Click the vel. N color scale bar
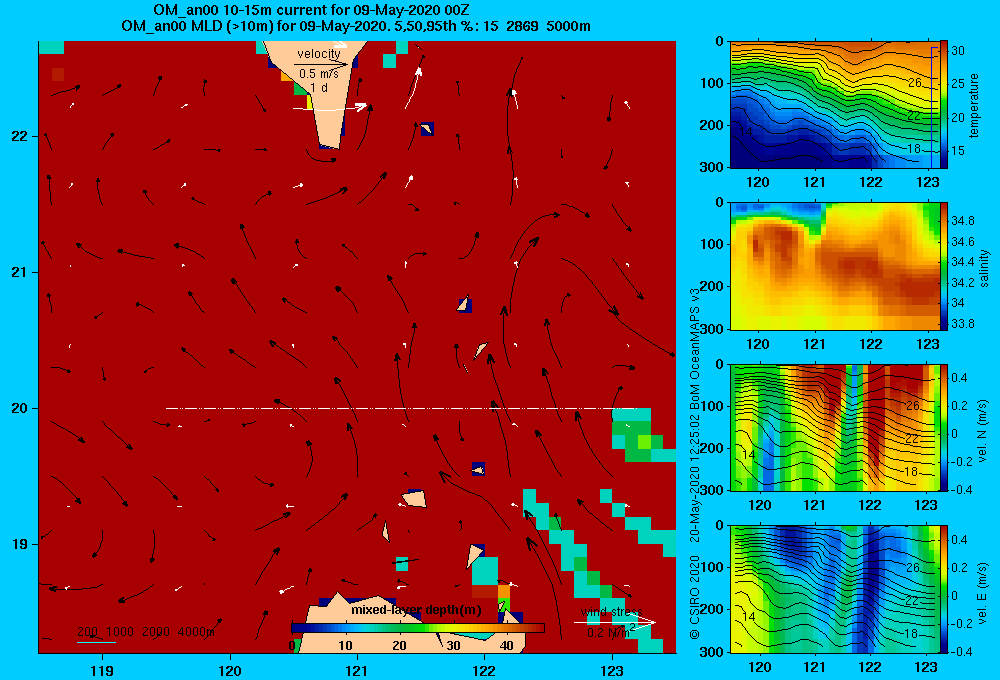Viewport: 1000px width, 680px height. click(x=944, y=427)
